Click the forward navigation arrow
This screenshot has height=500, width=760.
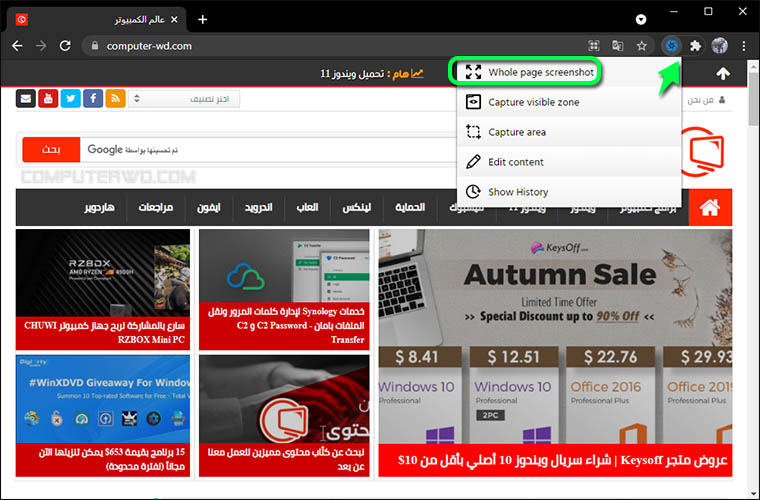pyautogui.click(x=41, y=46)
